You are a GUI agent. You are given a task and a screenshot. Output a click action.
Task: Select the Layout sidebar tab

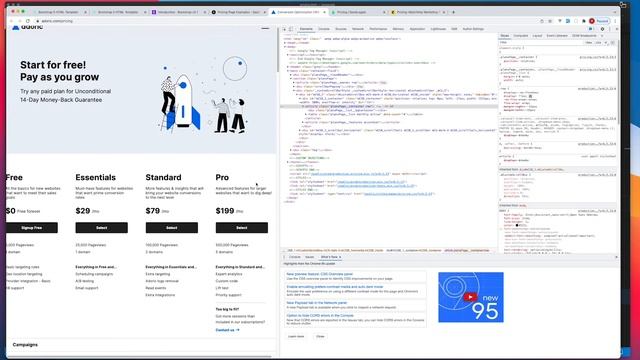click(537, 36)
